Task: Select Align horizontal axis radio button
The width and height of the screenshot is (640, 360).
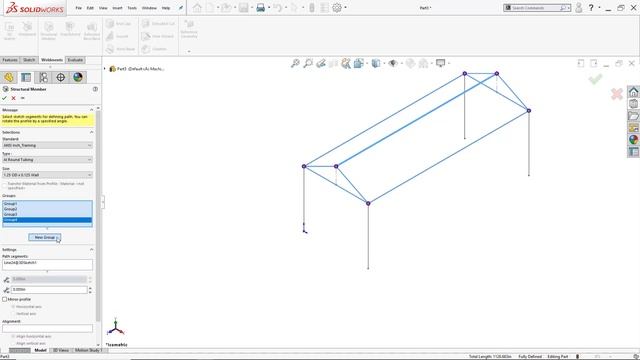Action: (13, 336)
